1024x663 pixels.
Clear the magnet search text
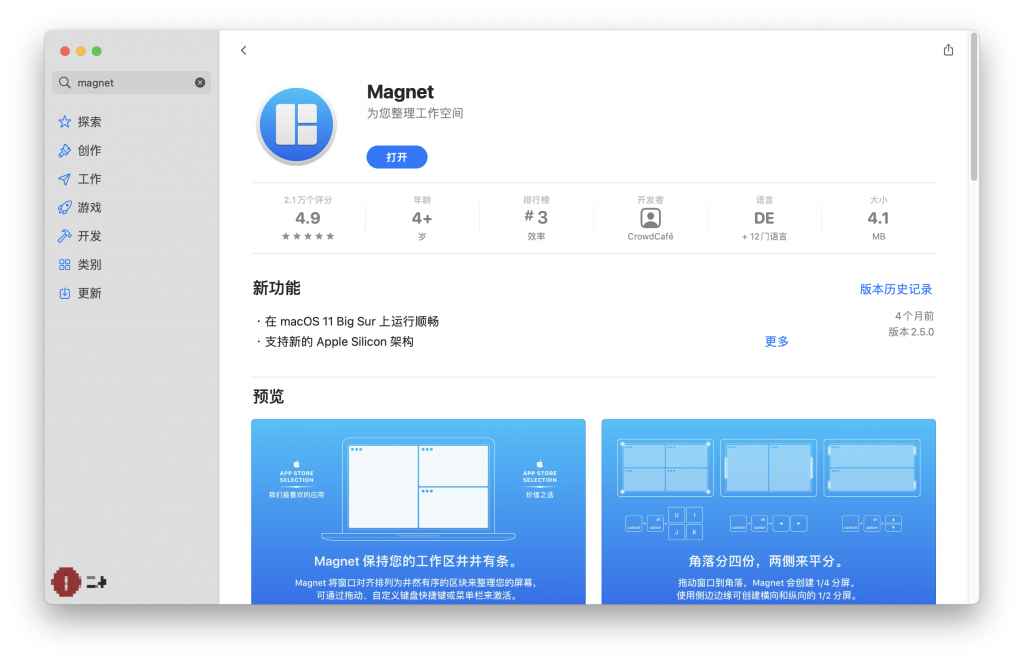point(200,82)
